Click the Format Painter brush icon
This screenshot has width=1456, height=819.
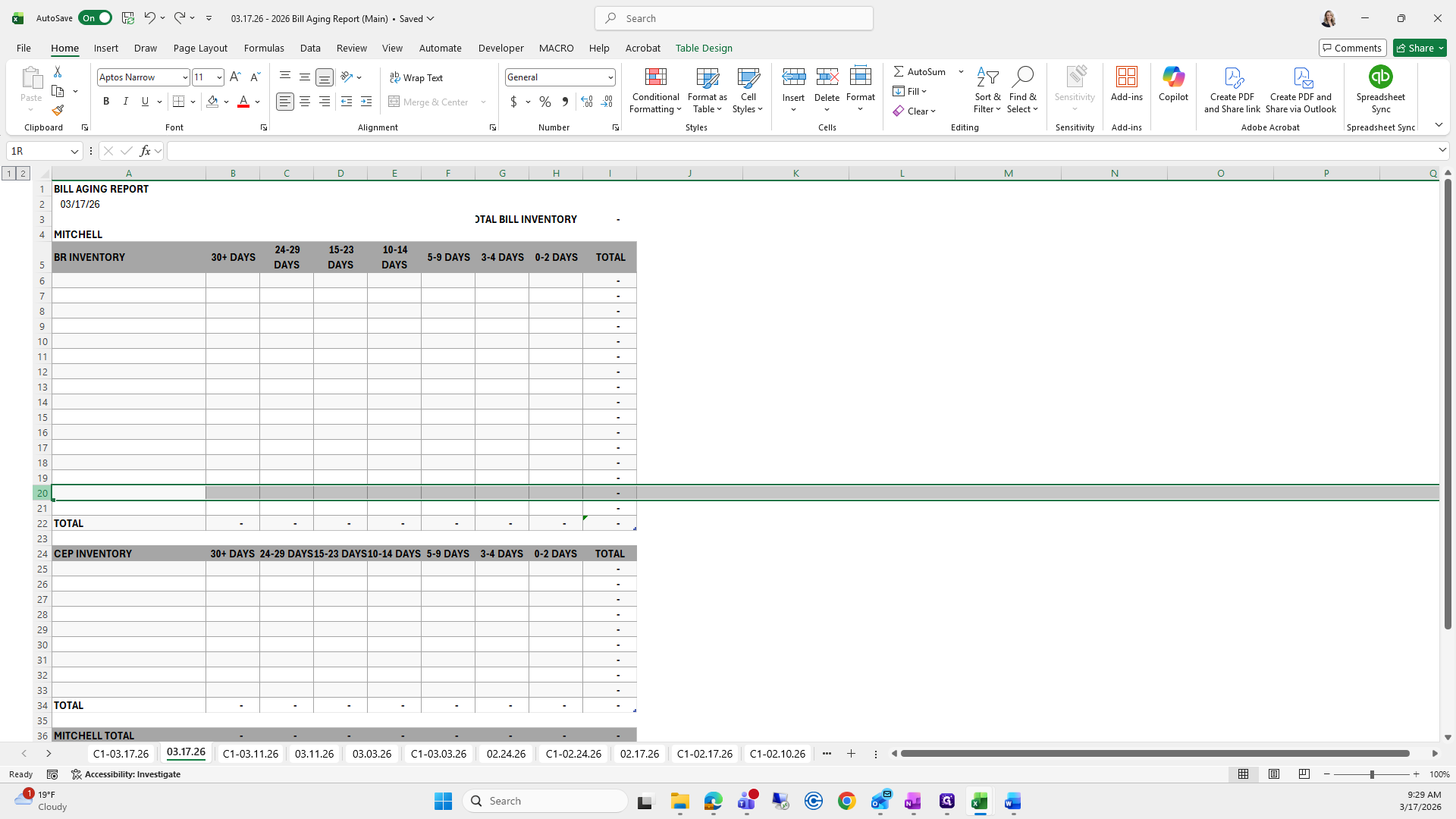[58, 111]
